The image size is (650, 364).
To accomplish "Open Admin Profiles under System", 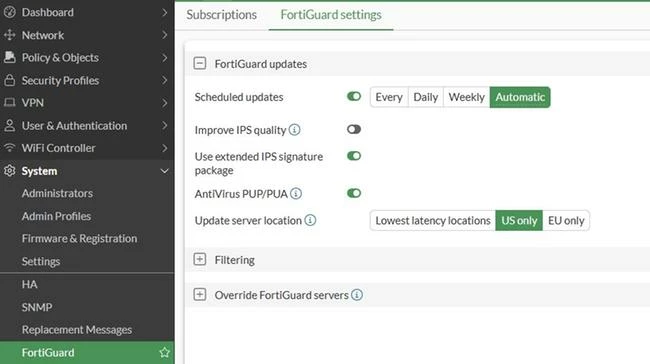I will pos(56,216).
